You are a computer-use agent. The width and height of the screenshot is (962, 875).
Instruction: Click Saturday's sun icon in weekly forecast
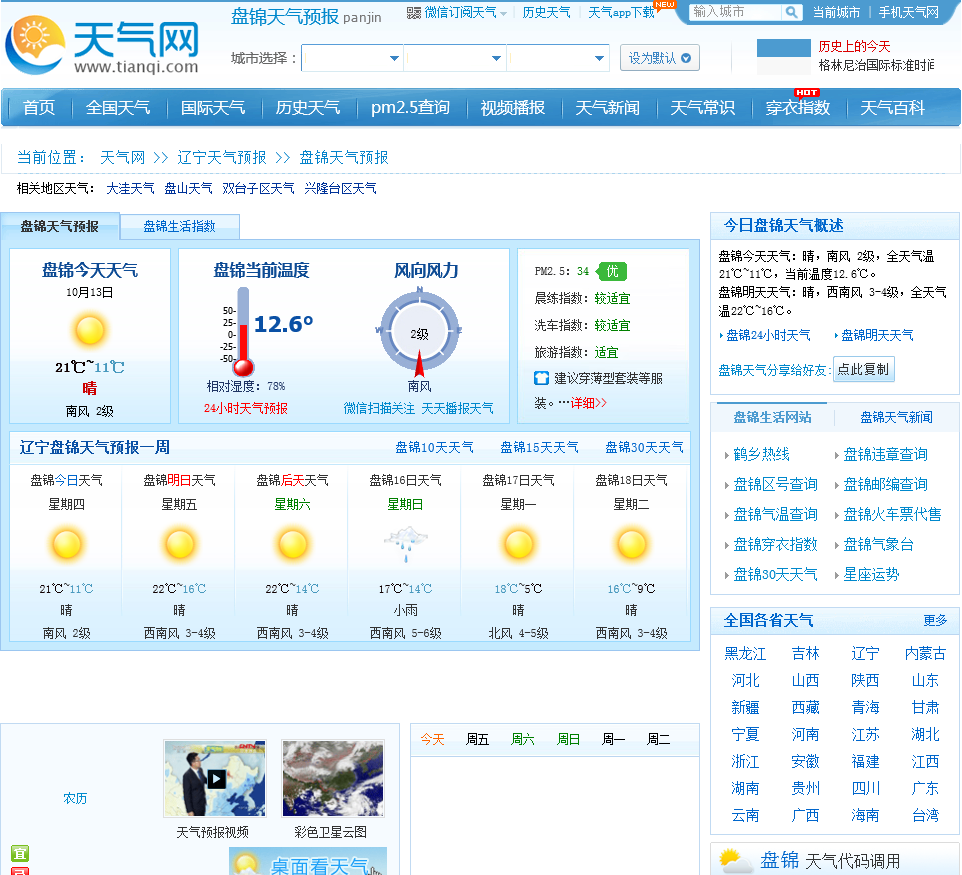293,544
